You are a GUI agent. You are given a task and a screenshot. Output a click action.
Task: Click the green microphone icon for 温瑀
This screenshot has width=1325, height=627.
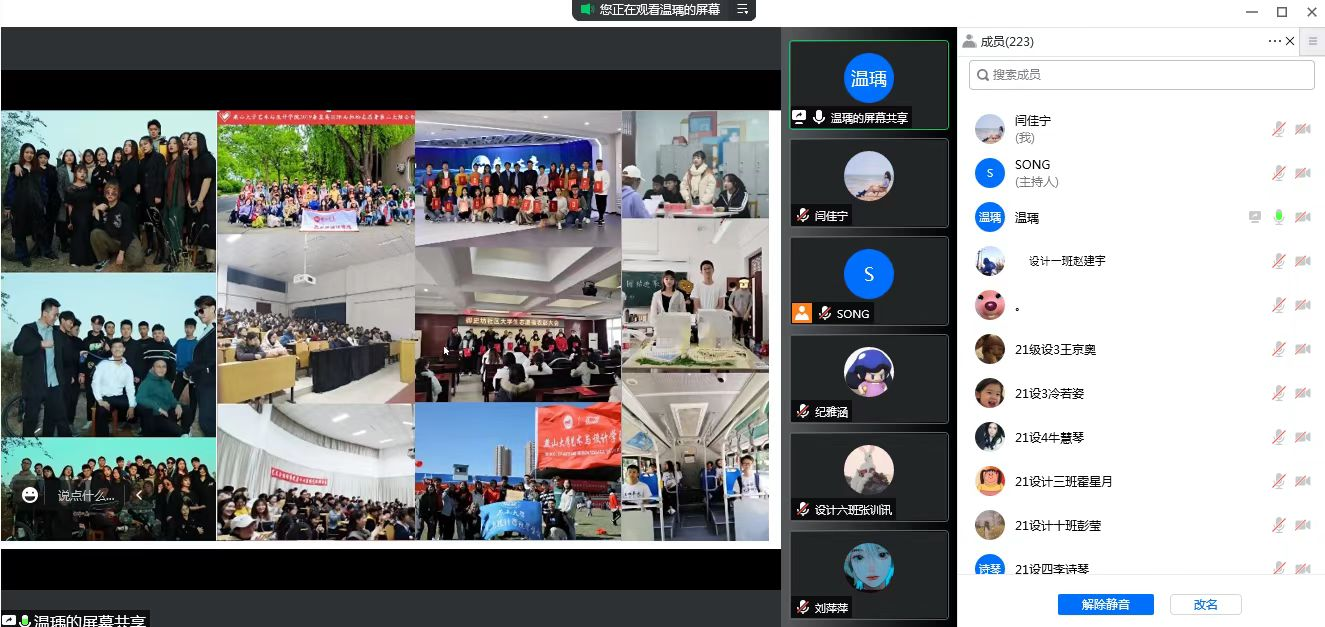pos(1278,217)
